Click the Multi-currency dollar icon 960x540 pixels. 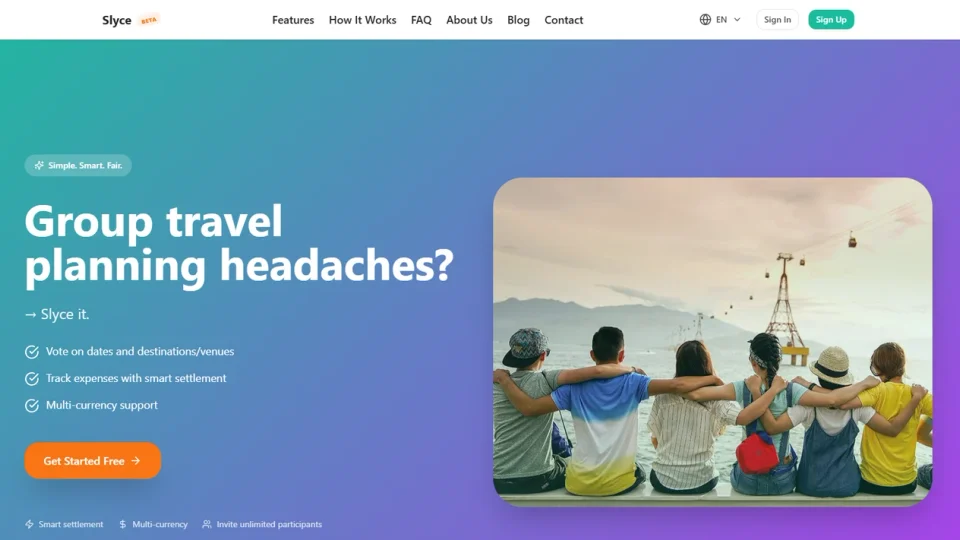123,524
